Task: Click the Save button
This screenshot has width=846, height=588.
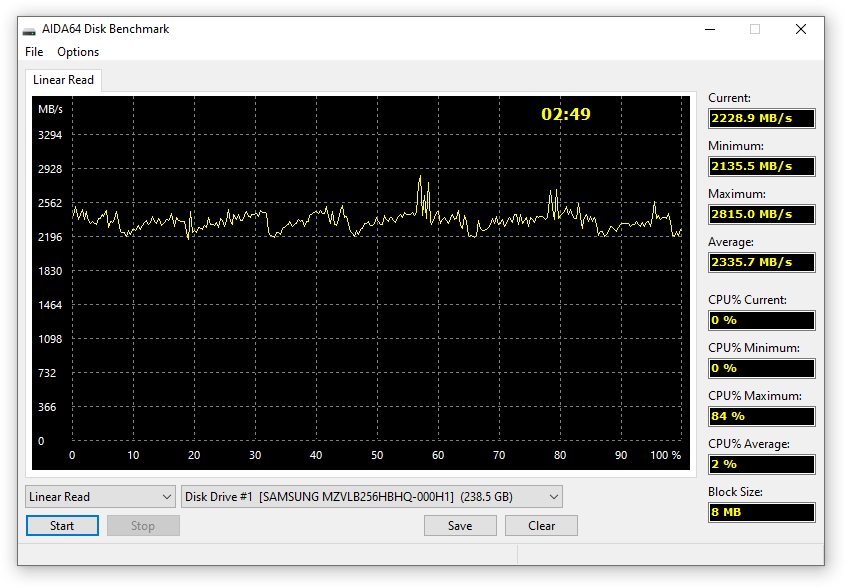Action: tap(460, 526)
